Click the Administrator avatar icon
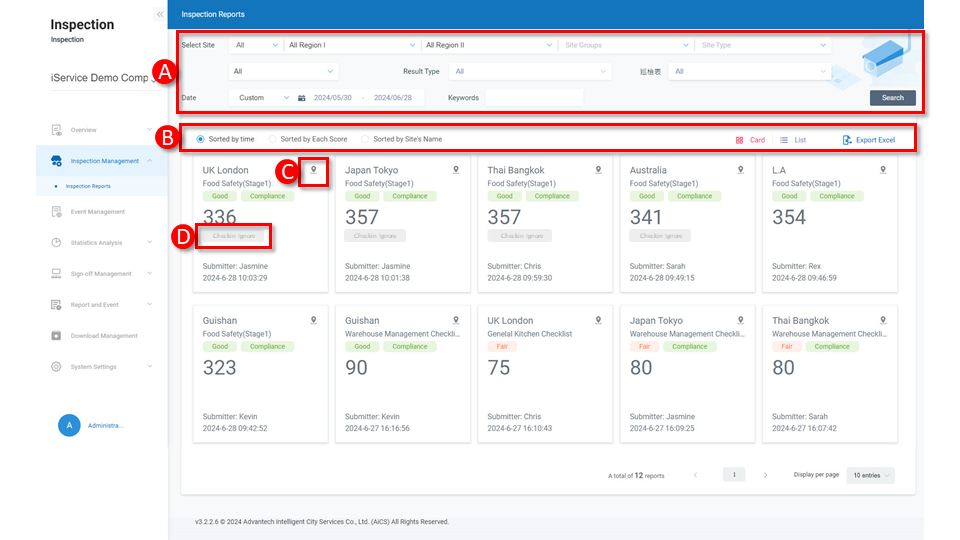 [x=69, y=425]
